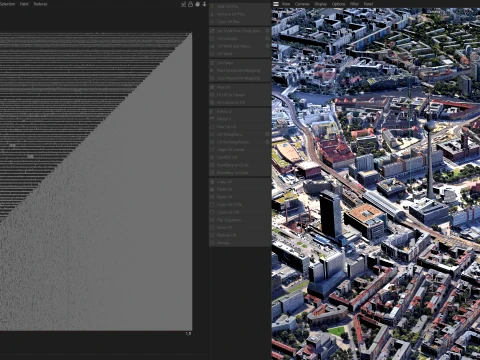Click the Cycle UV CCW icon
The image size is (480, 360).
(212, 205)
